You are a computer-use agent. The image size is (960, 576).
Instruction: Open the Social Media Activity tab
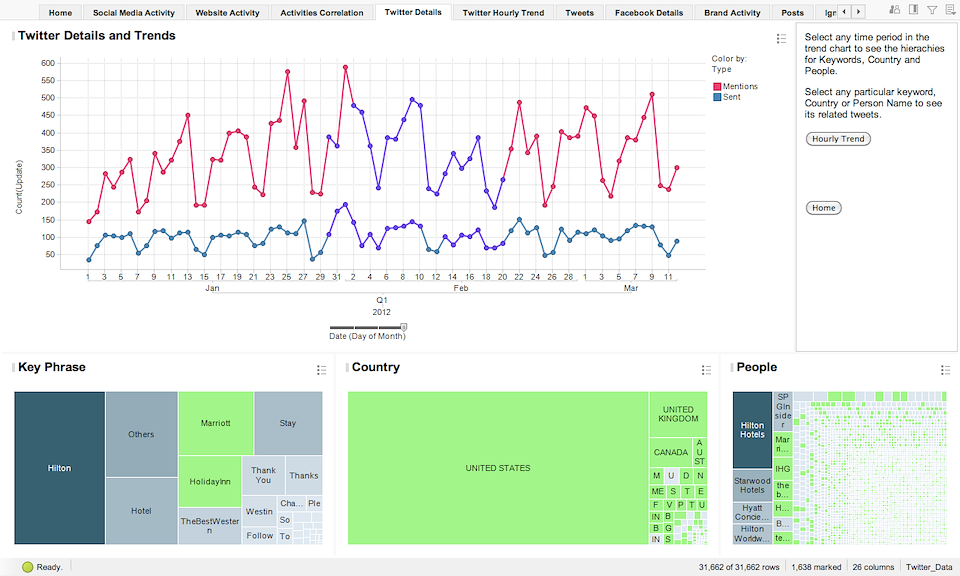(133, 12)
